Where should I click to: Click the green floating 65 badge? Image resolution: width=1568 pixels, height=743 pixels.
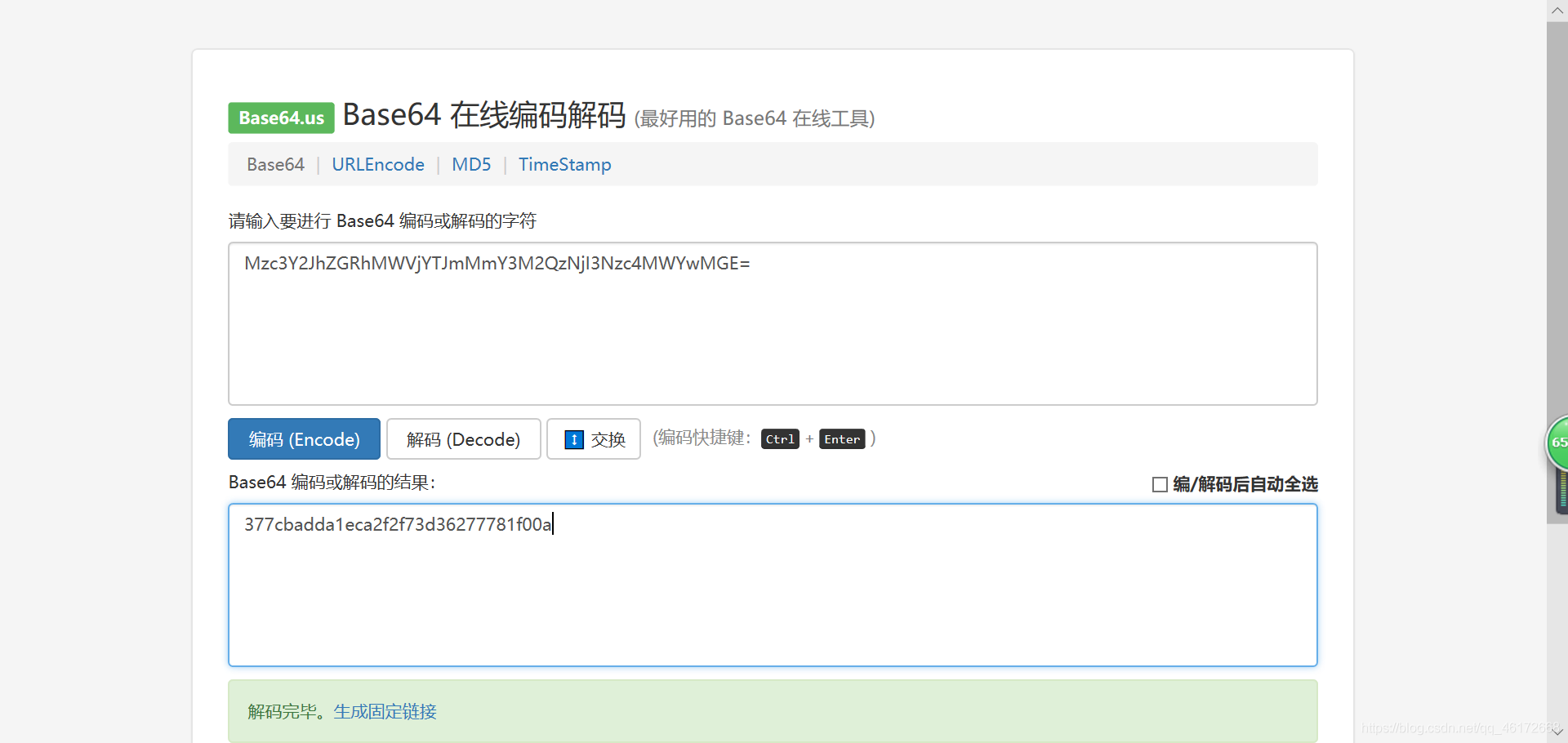pos(1558,442)
